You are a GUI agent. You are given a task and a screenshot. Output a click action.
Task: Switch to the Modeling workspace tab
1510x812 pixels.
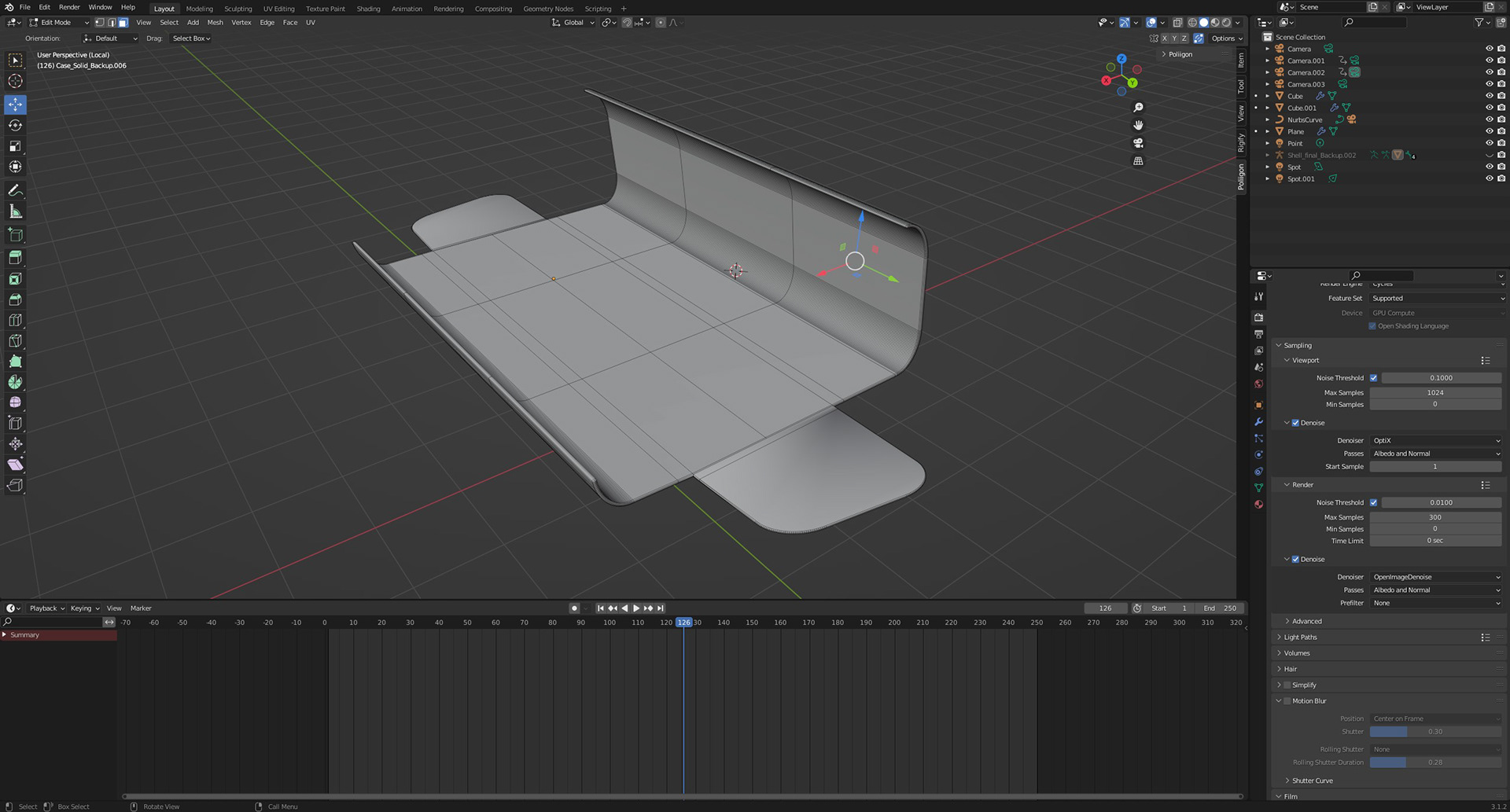(199, 9)
